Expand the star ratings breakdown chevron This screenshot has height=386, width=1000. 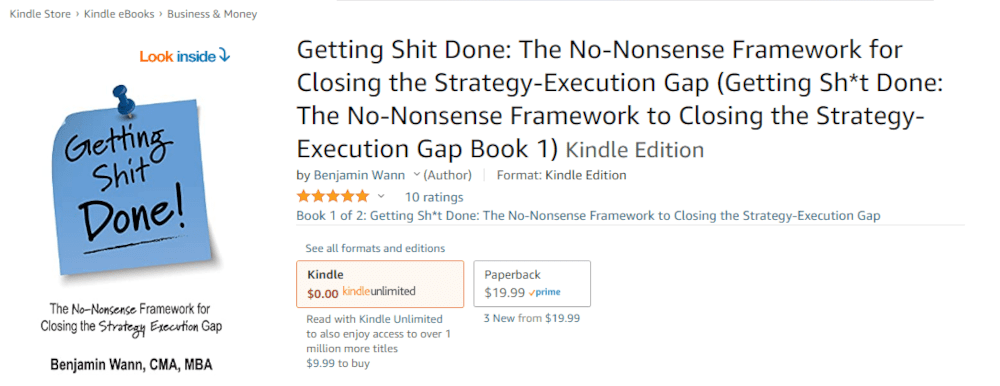pyautogui.click(x=381, y=197)
